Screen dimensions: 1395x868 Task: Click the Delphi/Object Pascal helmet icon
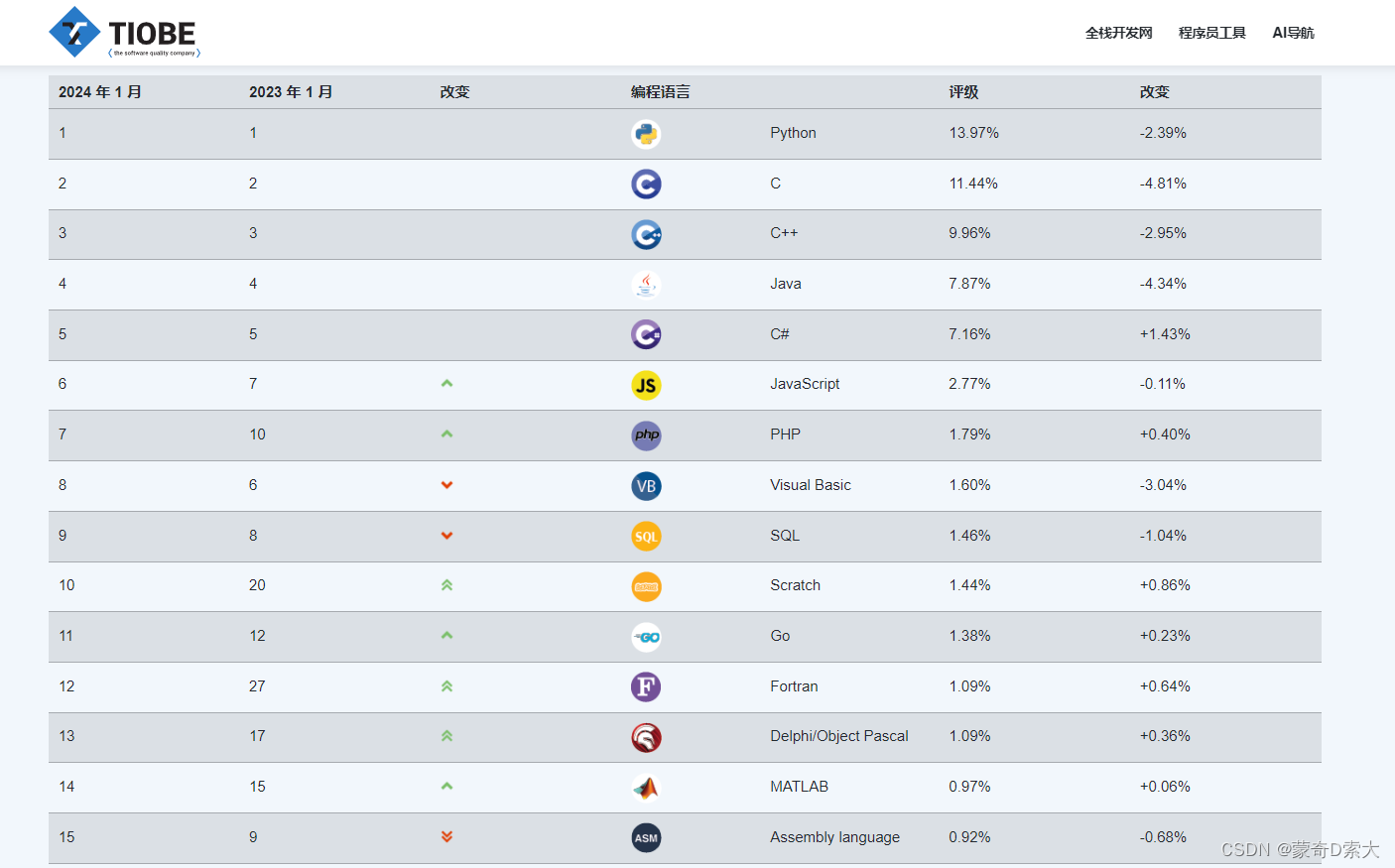click(x=646, y=737)
